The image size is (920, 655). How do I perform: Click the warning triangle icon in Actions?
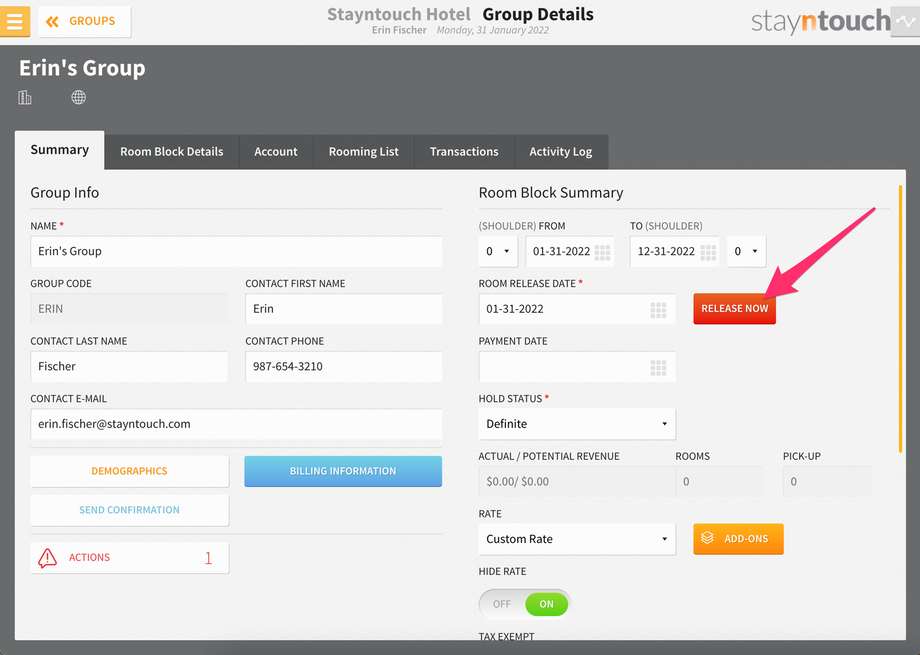point(48,558)
